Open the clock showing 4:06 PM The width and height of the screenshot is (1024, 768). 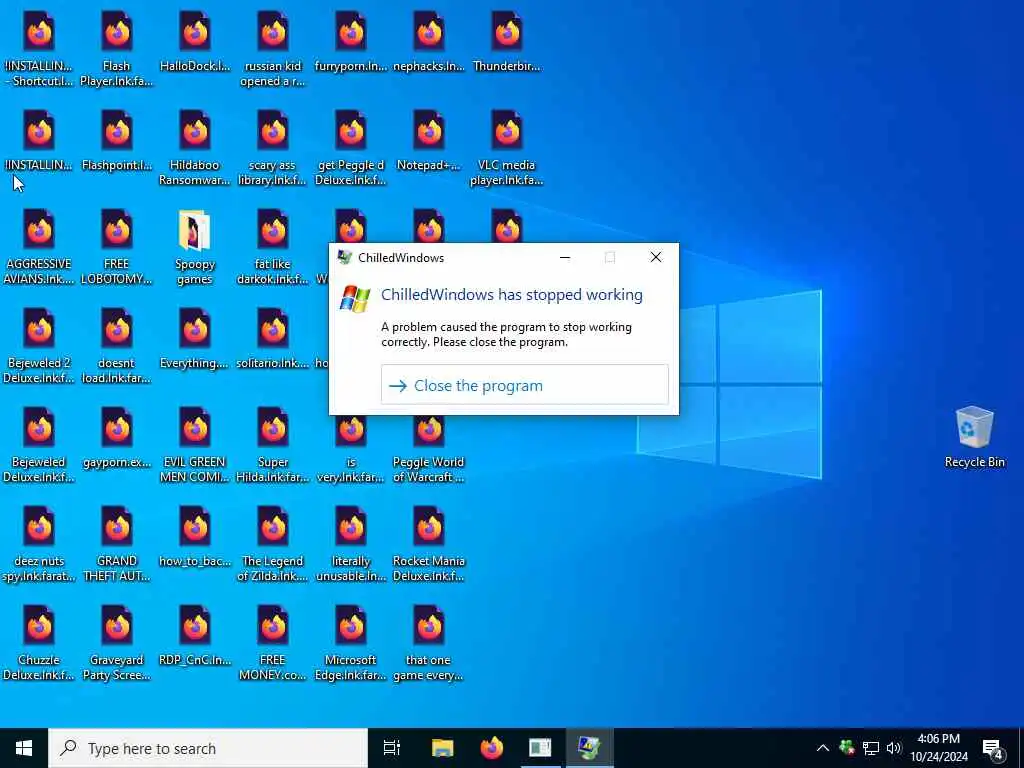click(x=938, y=748)
